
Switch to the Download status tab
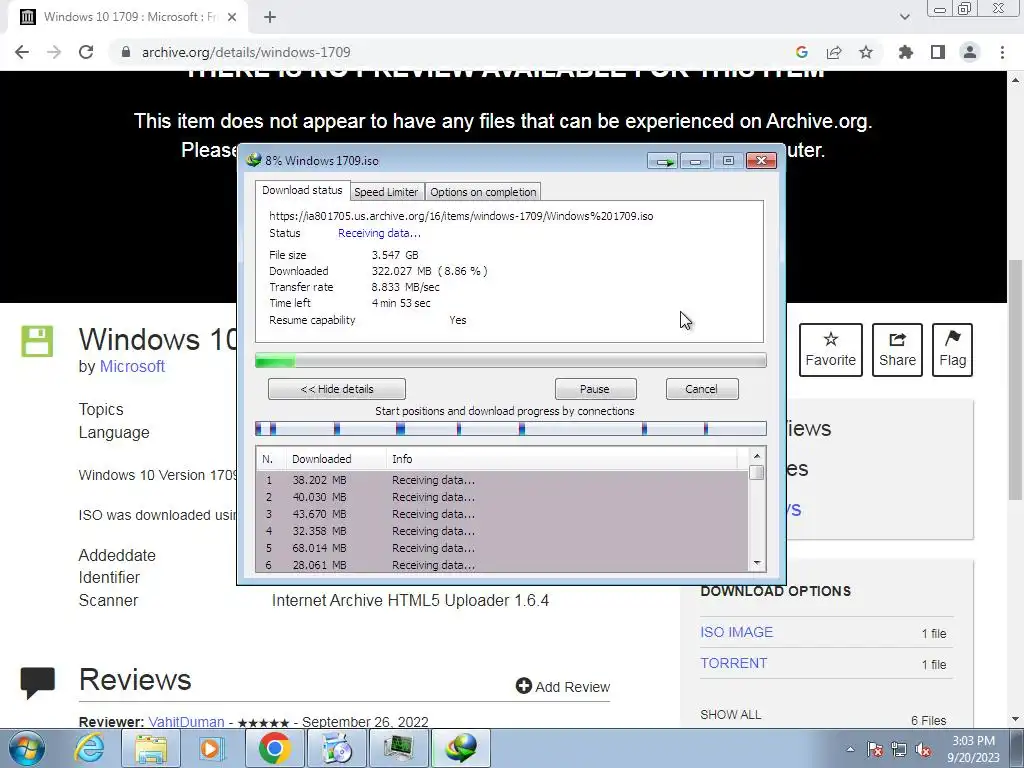pos(302,190)
